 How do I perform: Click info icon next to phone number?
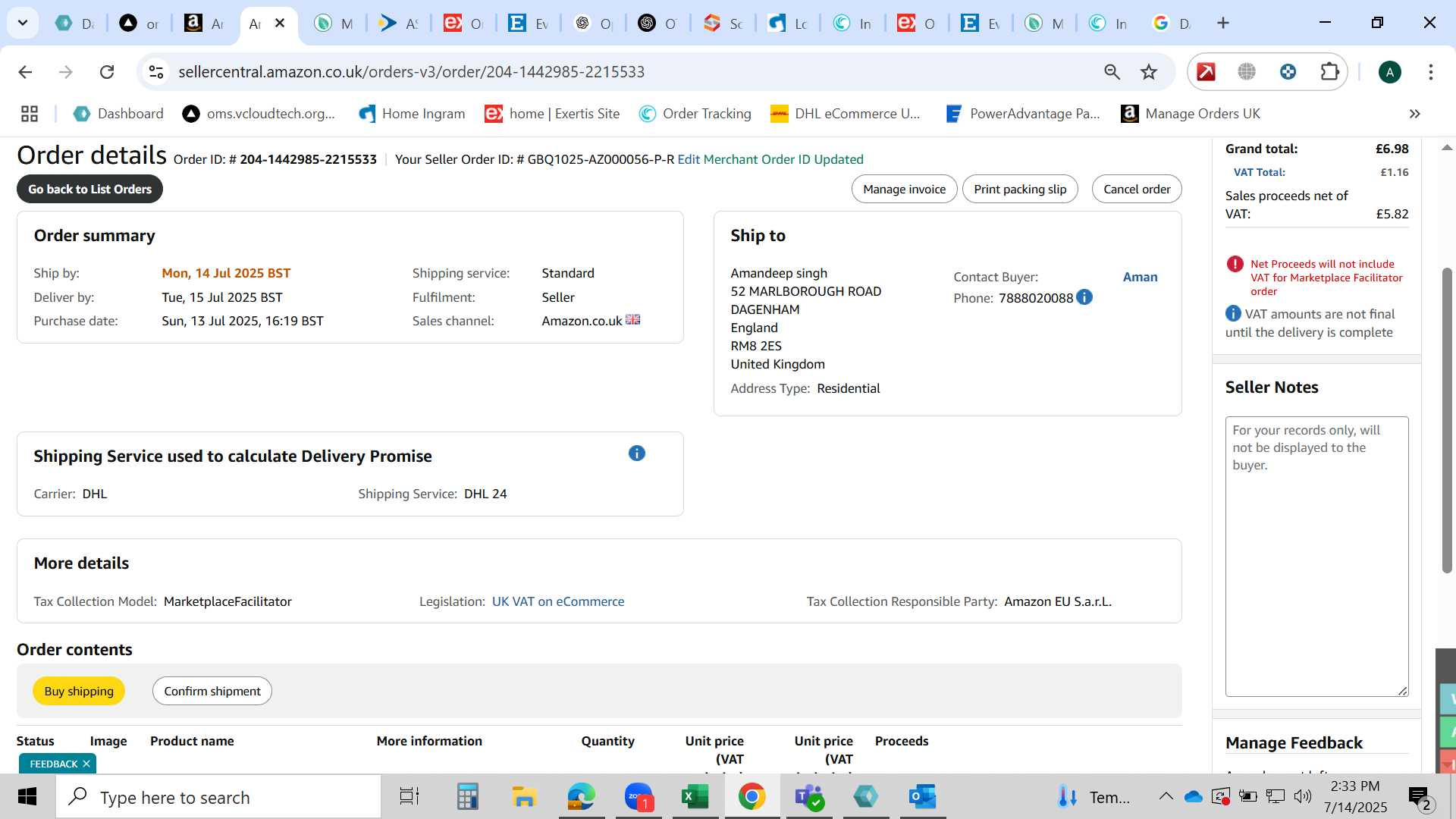(x=1084, y=297)
